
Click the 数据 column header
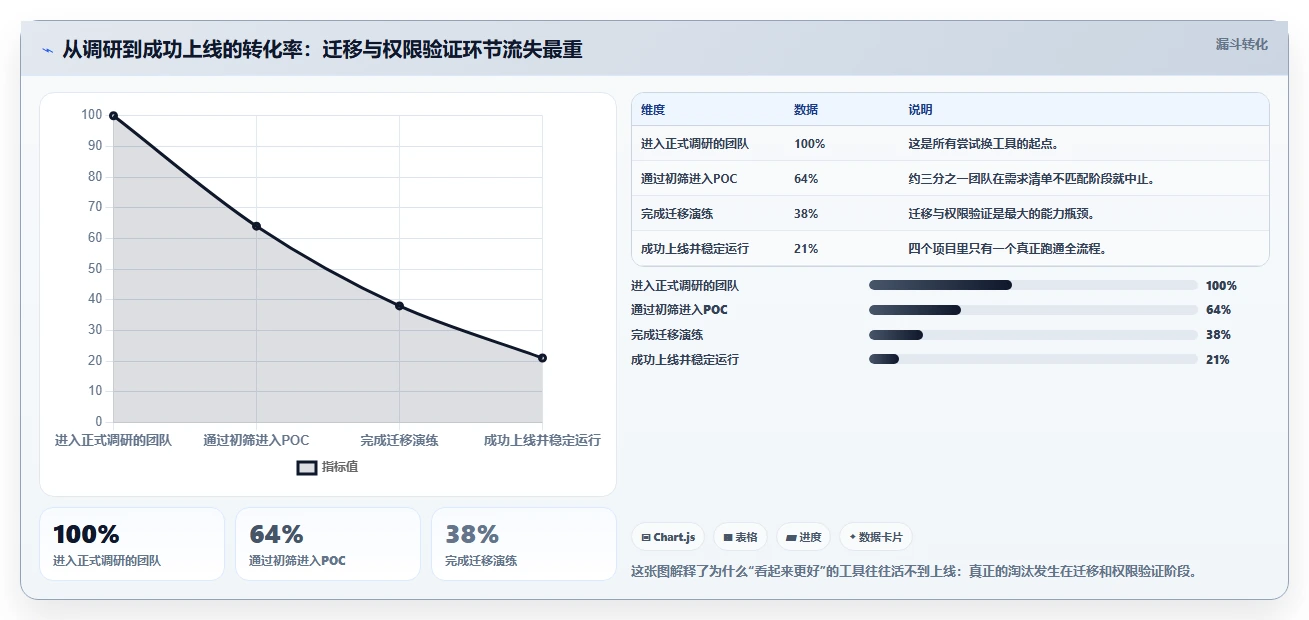pos(806,110)
